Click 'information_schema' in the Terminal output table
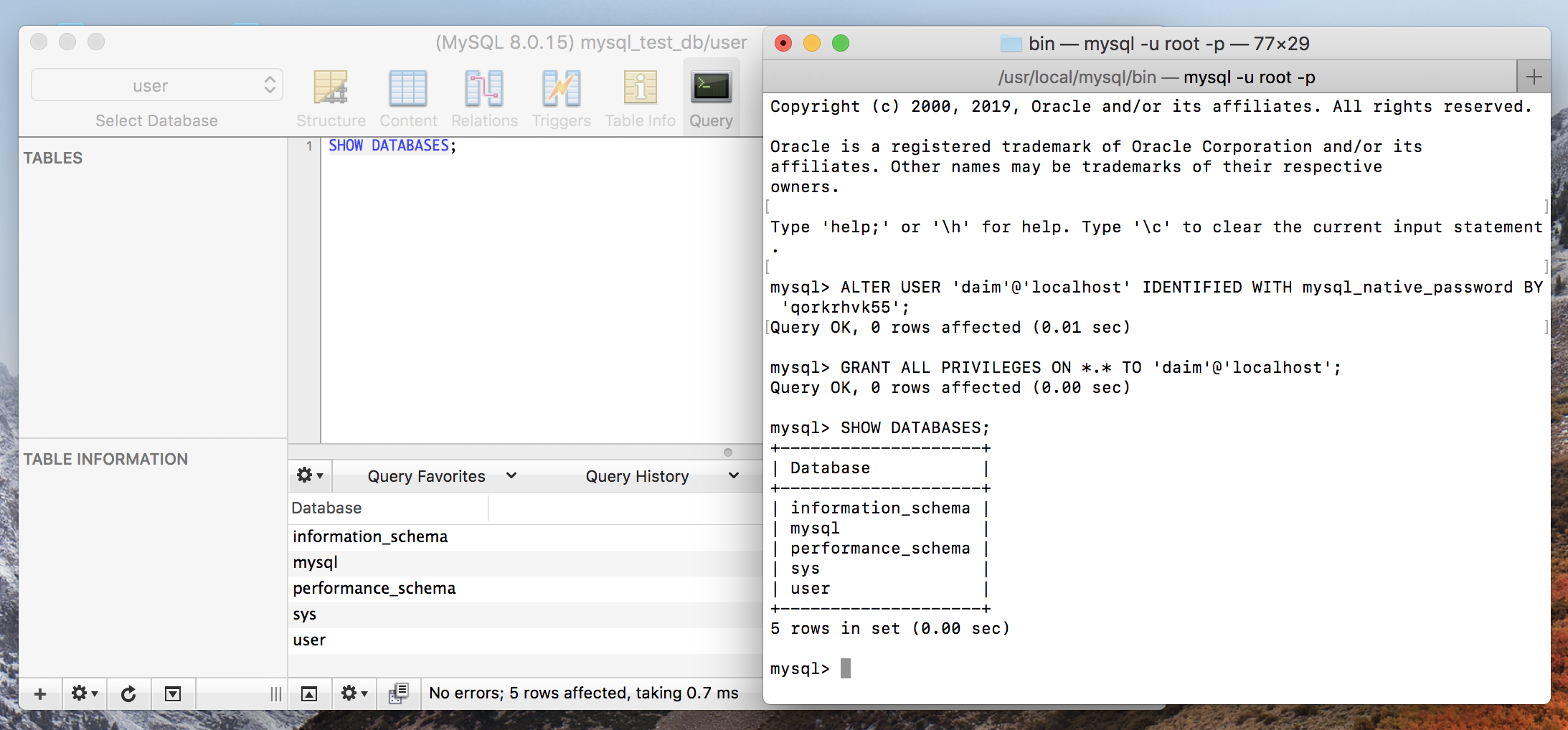 [880, 508]
